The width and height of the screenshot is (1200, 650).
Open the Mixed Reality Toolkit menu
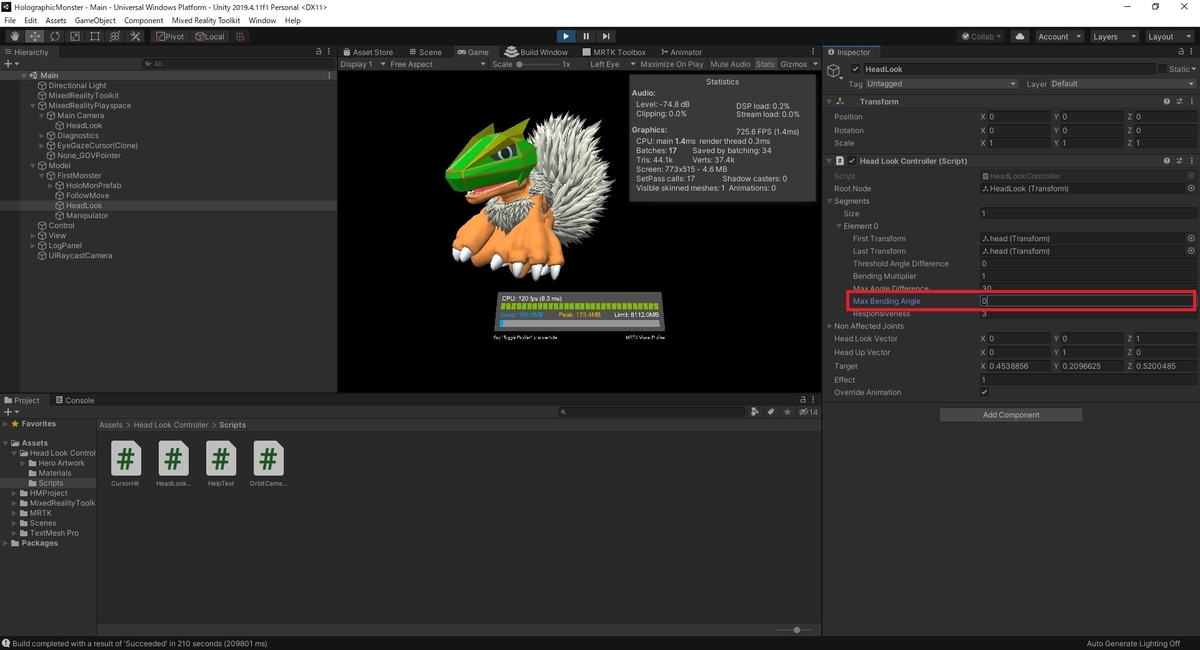207,20
